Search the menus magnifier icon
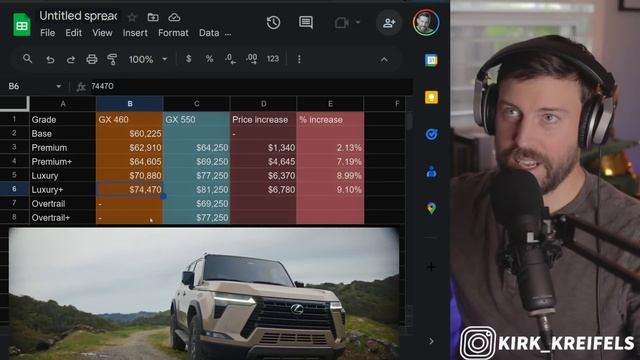This screenshot has width=640, height=360. tap(27, 59)
